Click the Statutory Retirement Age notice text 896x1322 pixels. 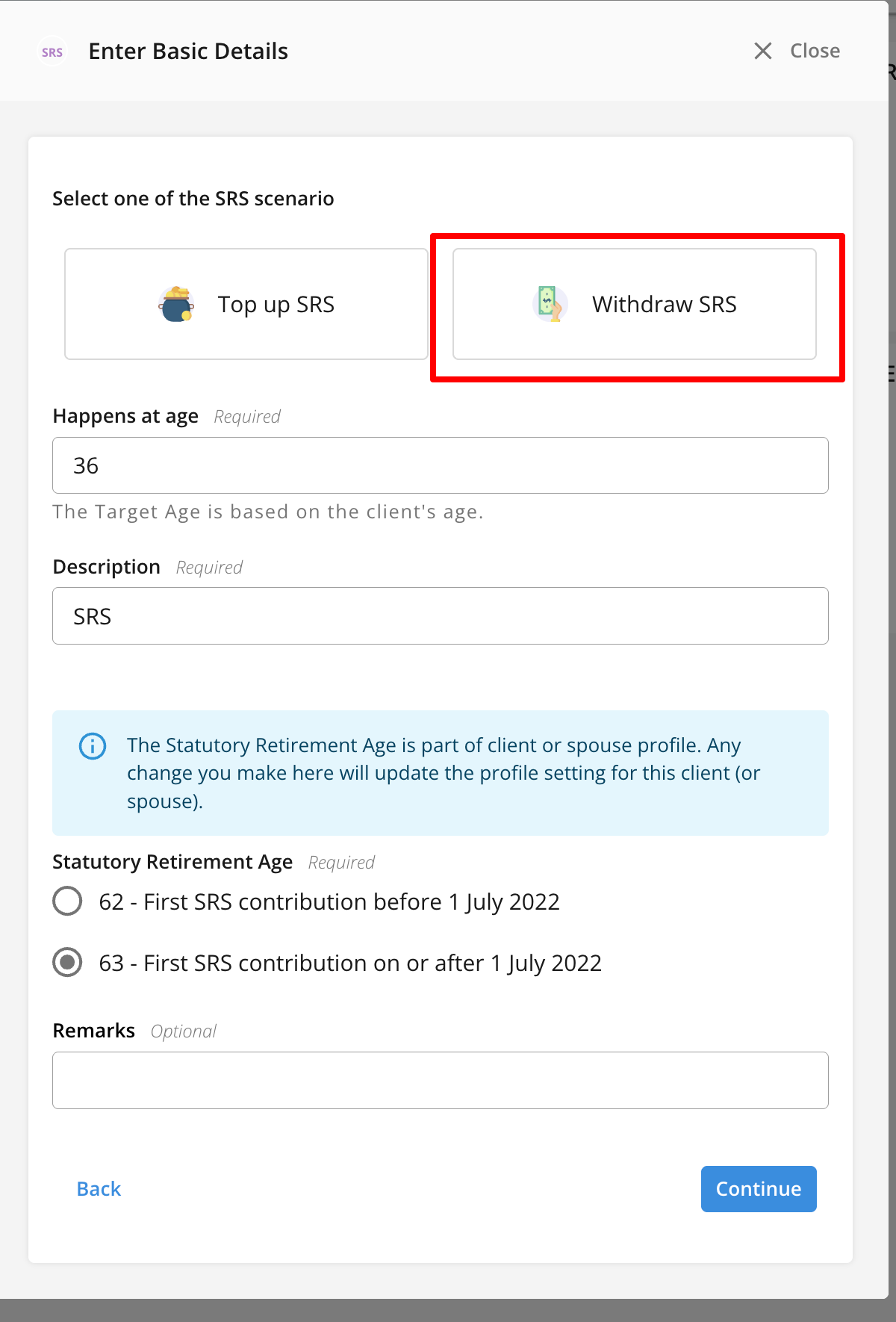click(444, 773)
